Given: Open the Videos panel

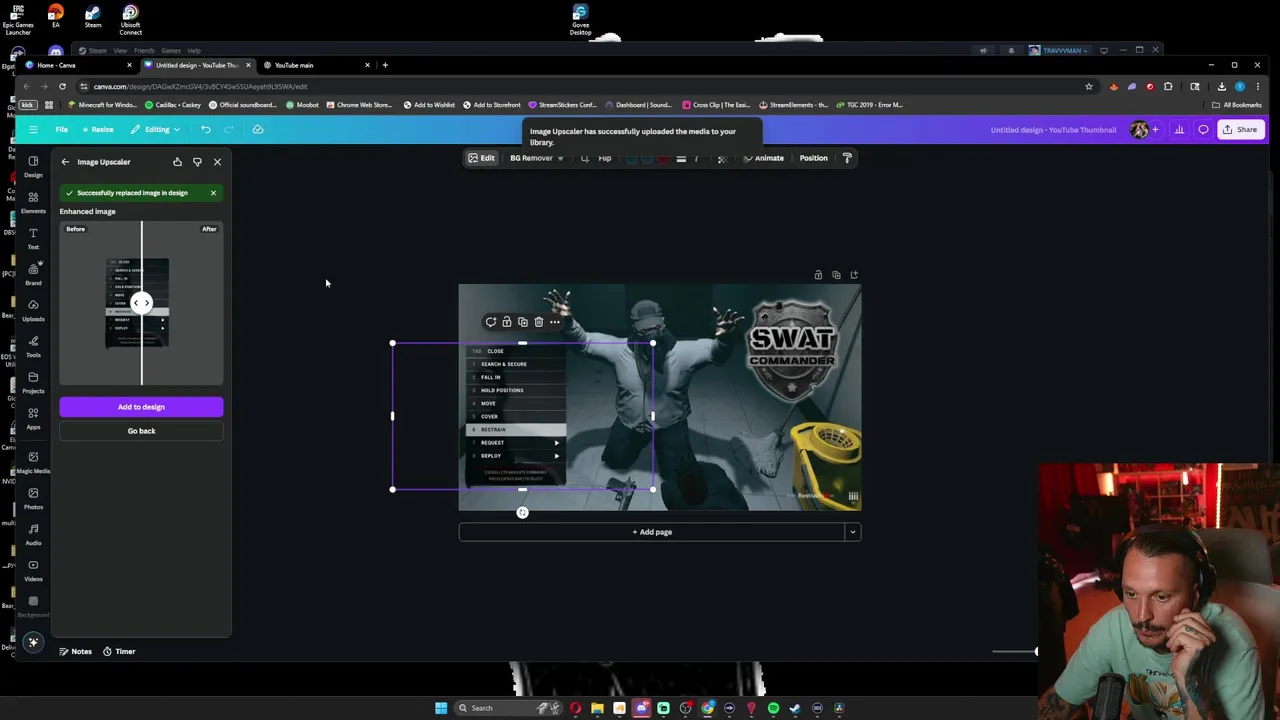Looking at the screenshot, I should (33, 570).
